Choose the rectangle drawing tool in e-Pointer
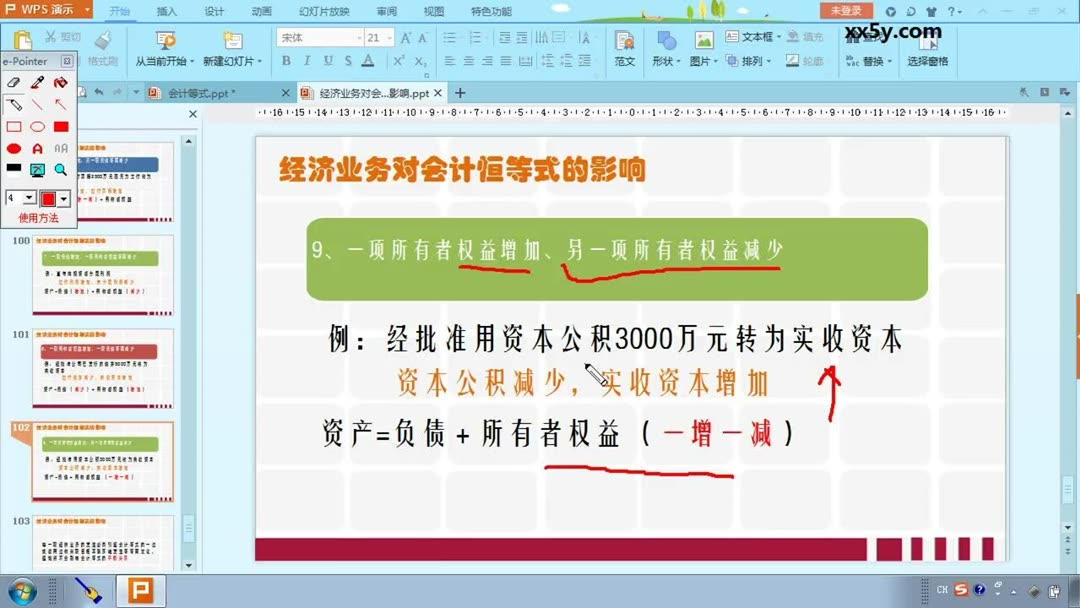 (16, 124)
